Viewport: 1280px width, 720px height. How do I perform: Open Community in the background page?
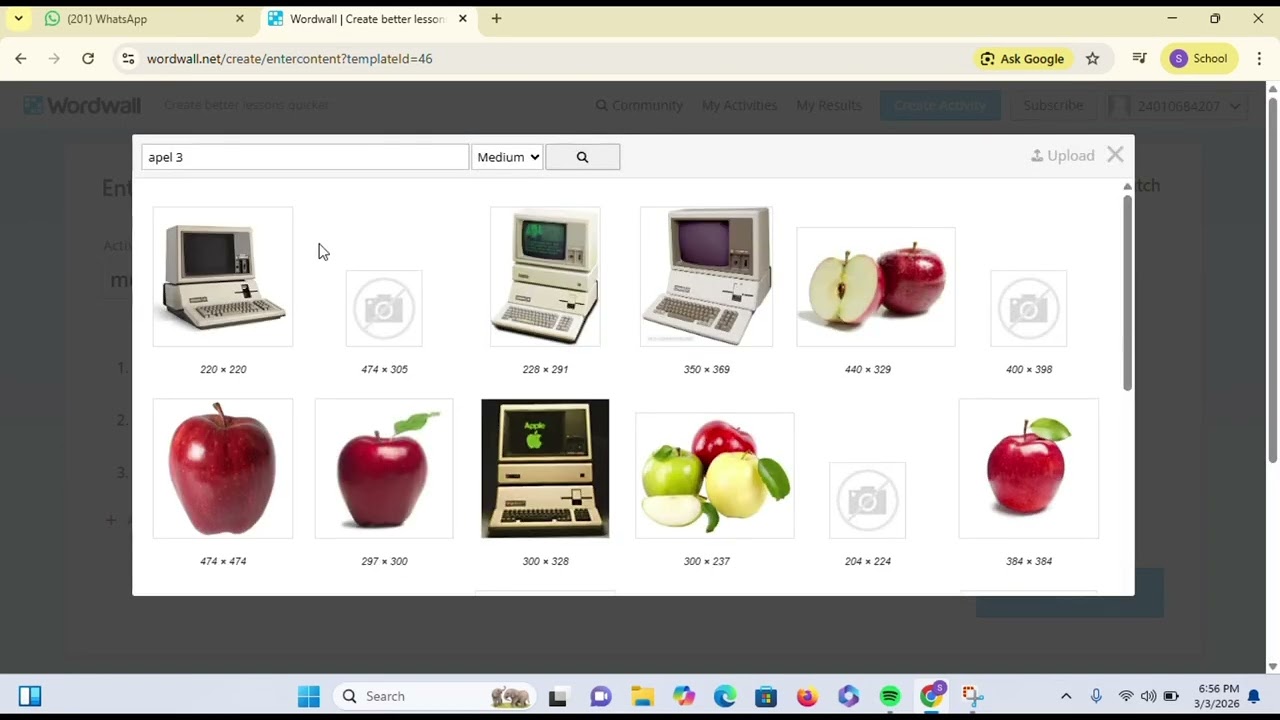pyautogui.click(x=639, y=105)
